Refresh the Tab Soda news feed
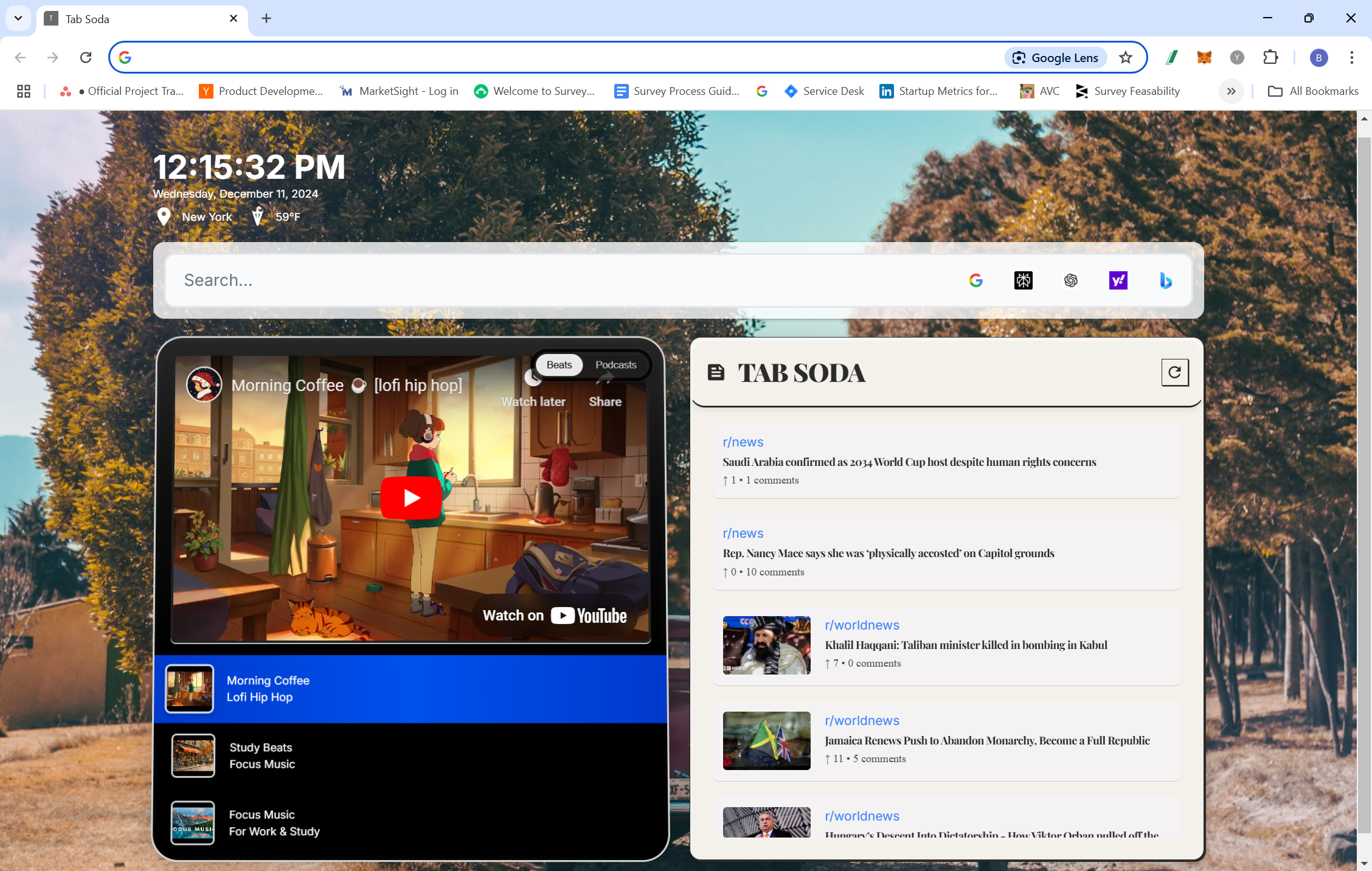Viewport: 1372px width, 871px height. [x=1174, y=372]
